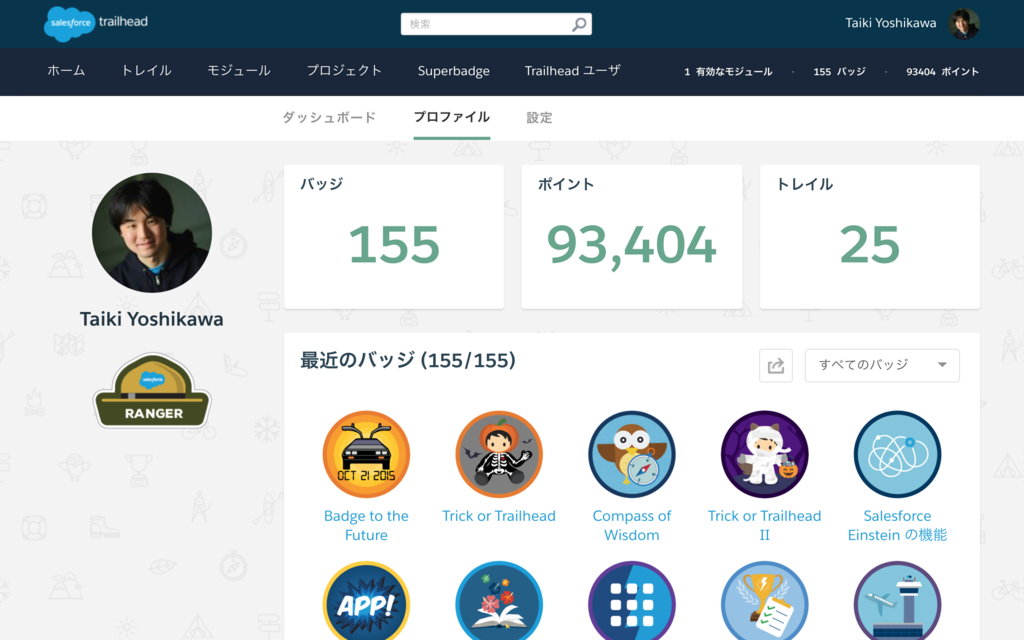Open the airport control tower badge icon
Screen dimensions: 1024x640
(x=897, y=601)
